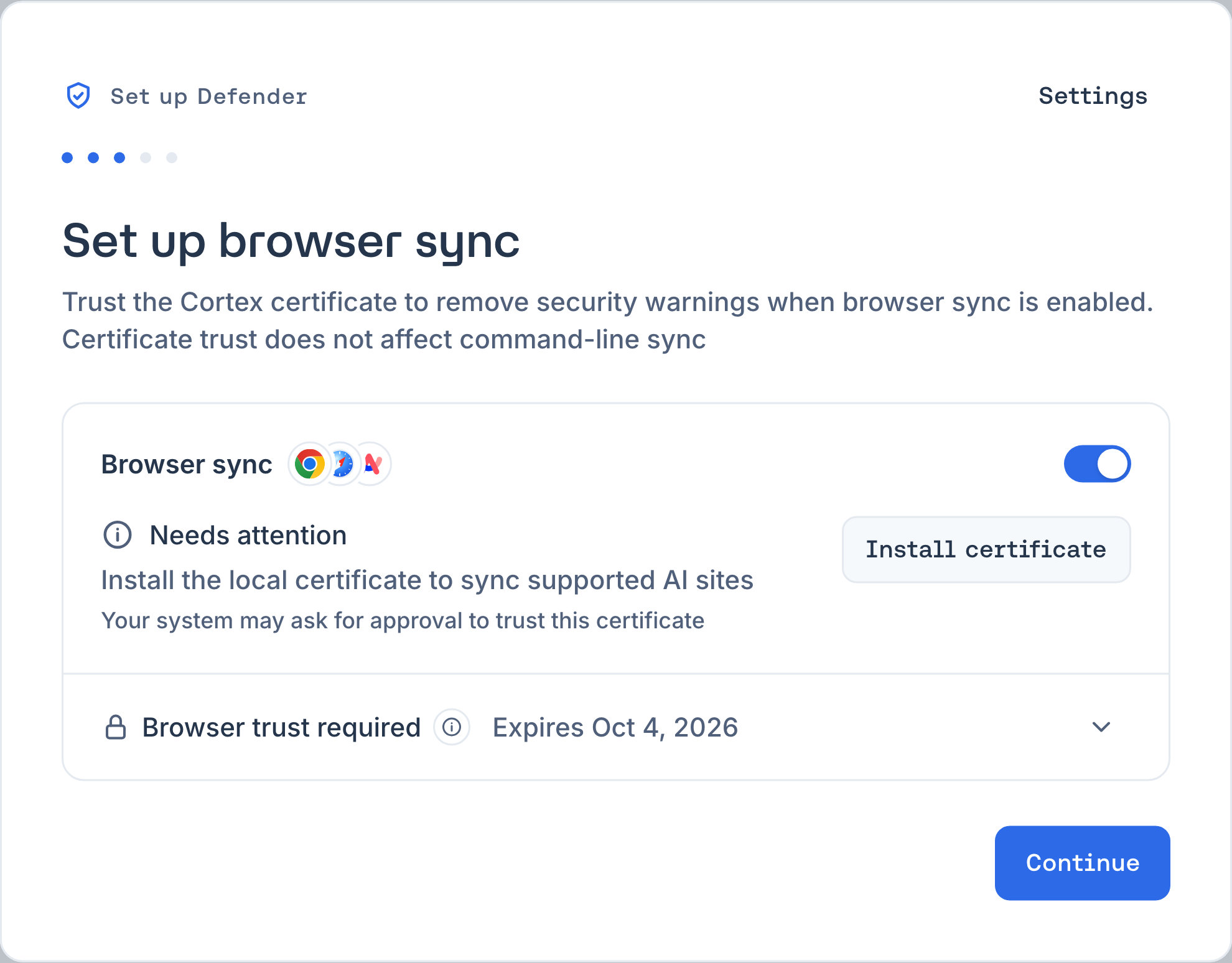
Task: Select the third setup step dot
Action: [x=119, y=157]
